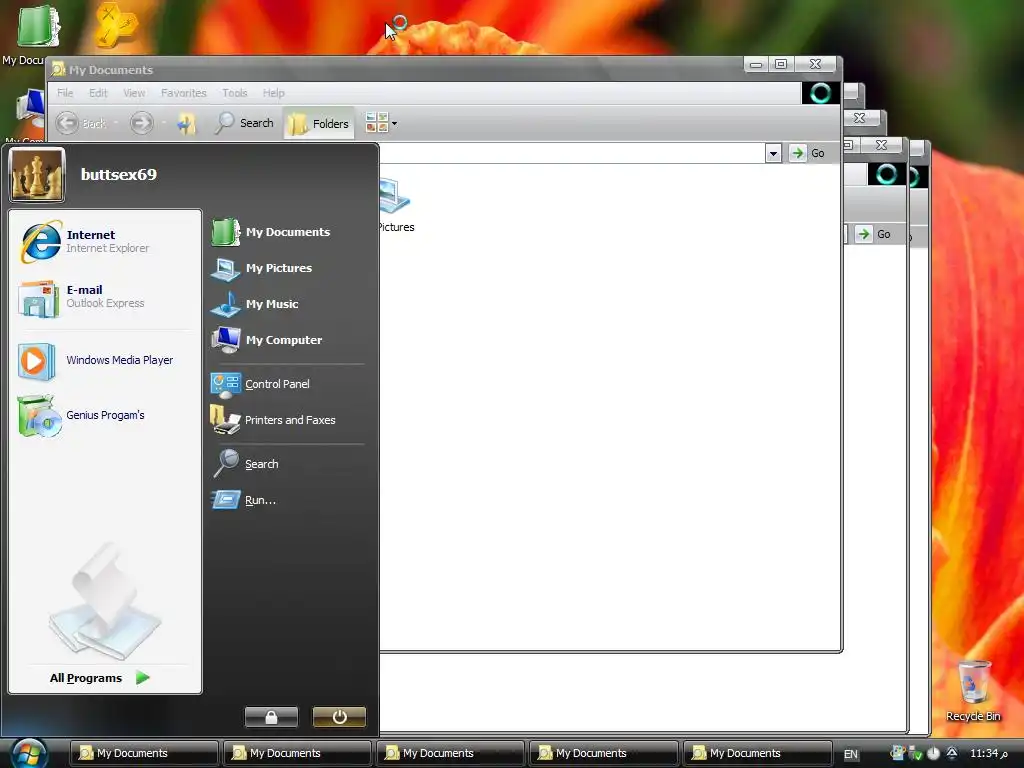The width and height of the screenshot is (1024, 768).
Task: Open the Back history dropdown arrow
Action: 116,123
